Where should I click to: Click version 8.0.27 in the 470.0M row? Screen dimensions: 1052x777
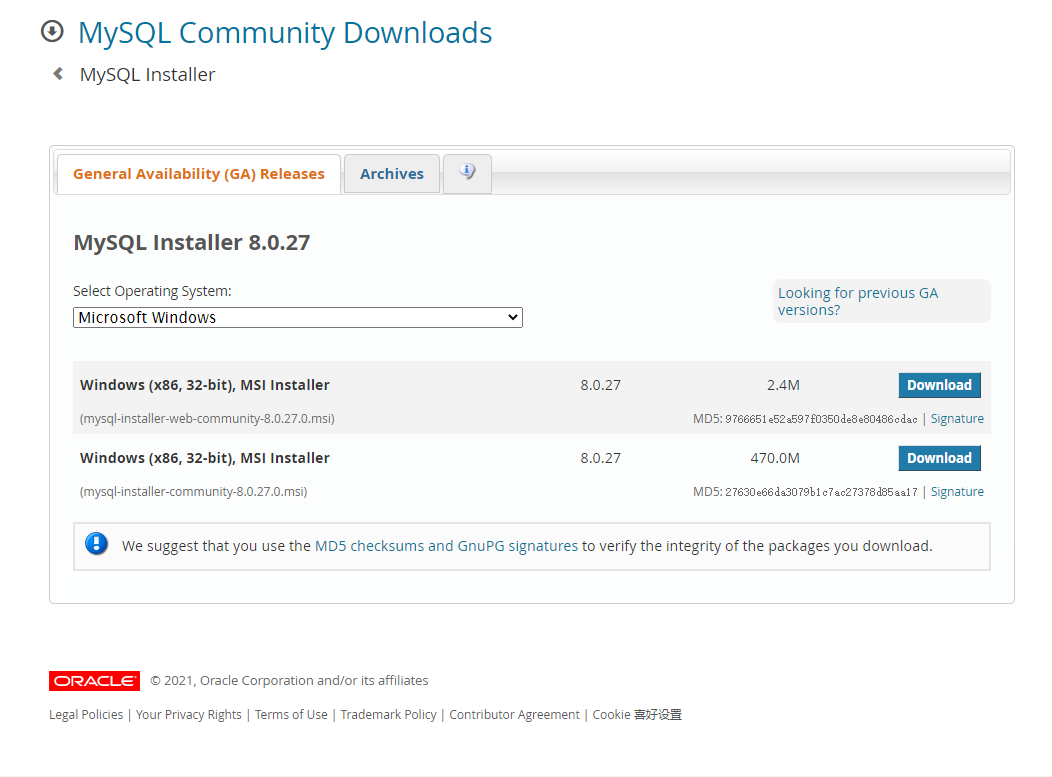pyautogui.click(x=600, y=458)
